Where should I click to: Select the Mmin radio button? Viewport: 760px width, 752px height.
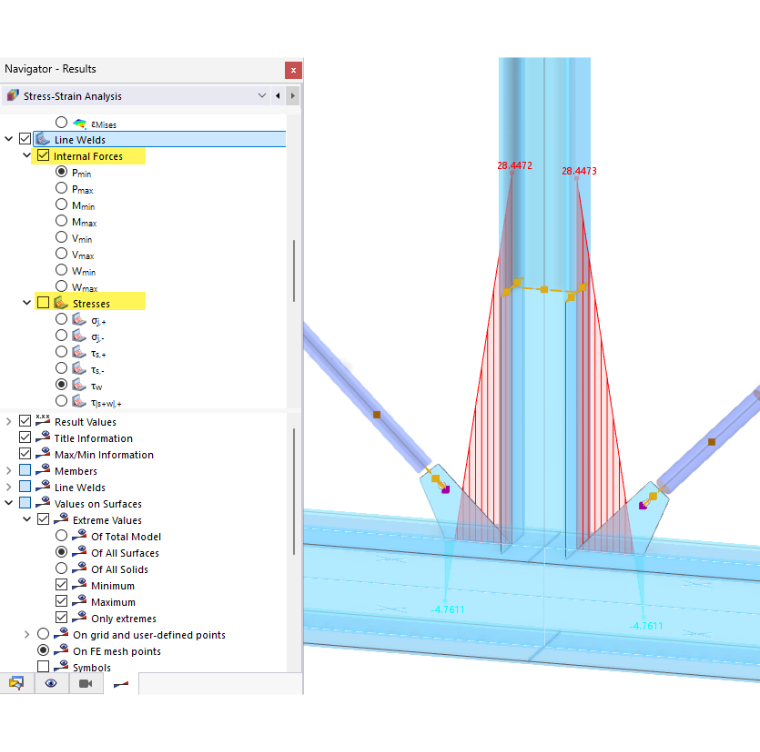61,205
